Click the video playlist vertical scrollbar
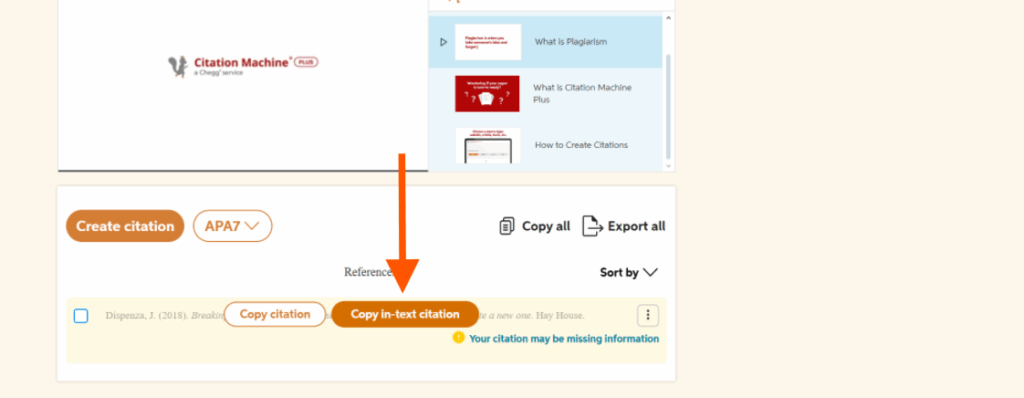The width and height of the screenshot is (1024, 398). (668, 107)
